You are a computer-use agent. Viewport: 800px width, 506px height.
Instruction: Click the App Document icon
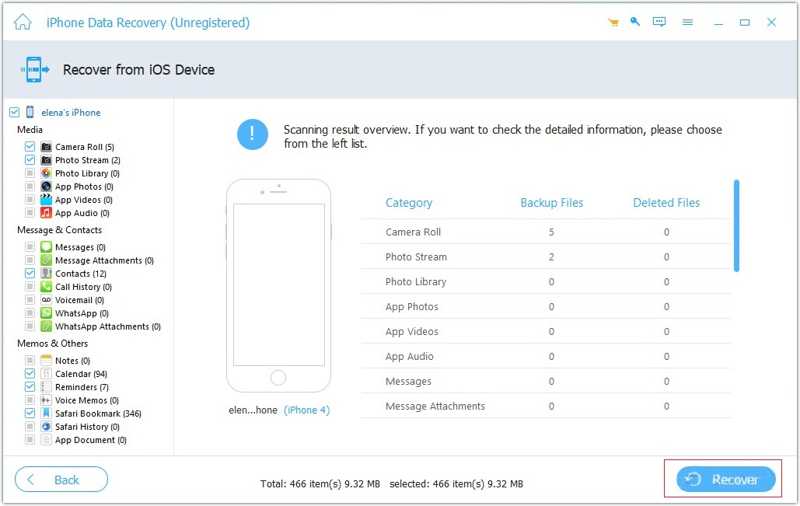click(46, 440)
